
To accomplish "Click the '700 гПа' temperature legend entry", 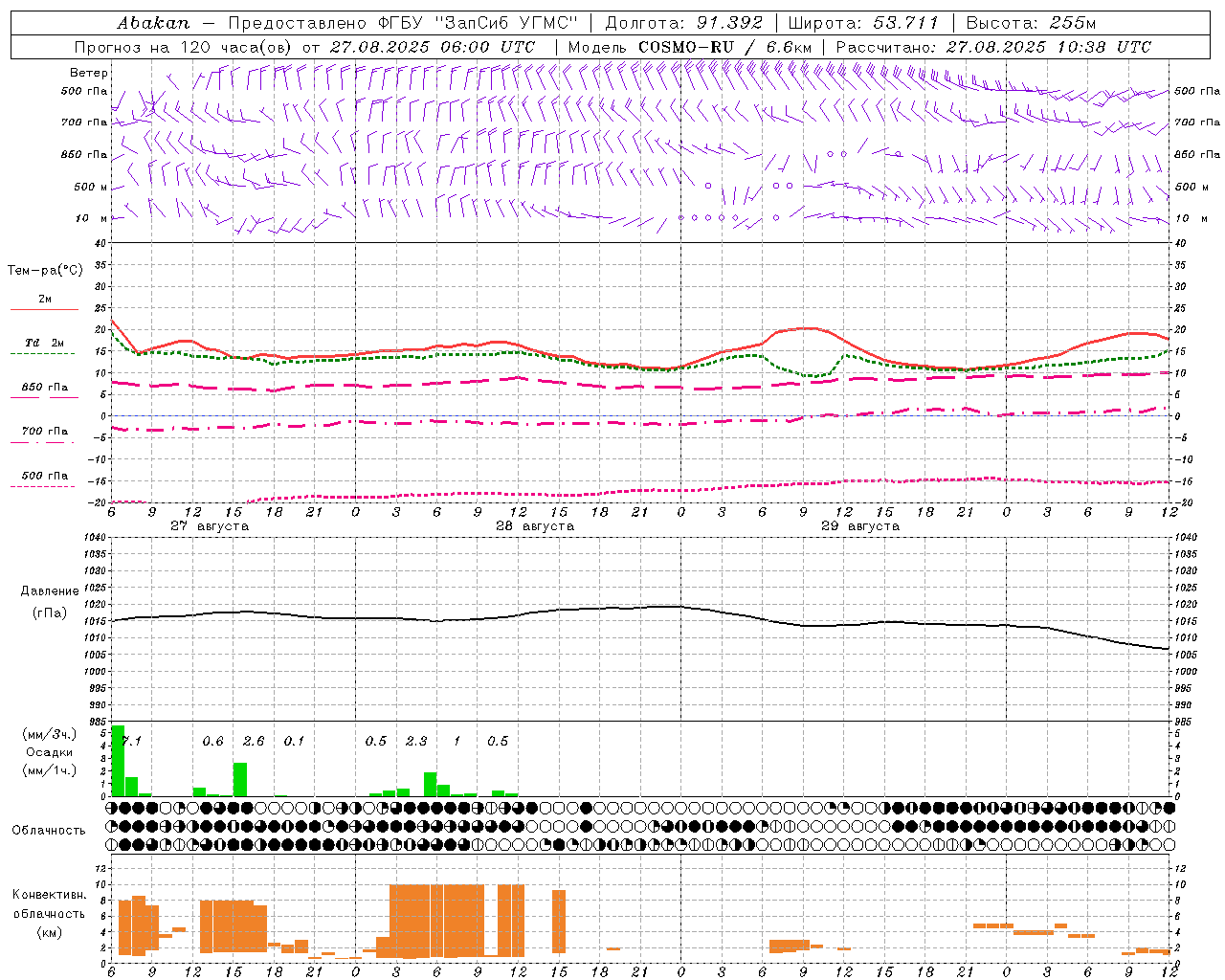I will [x=44, y=432].
